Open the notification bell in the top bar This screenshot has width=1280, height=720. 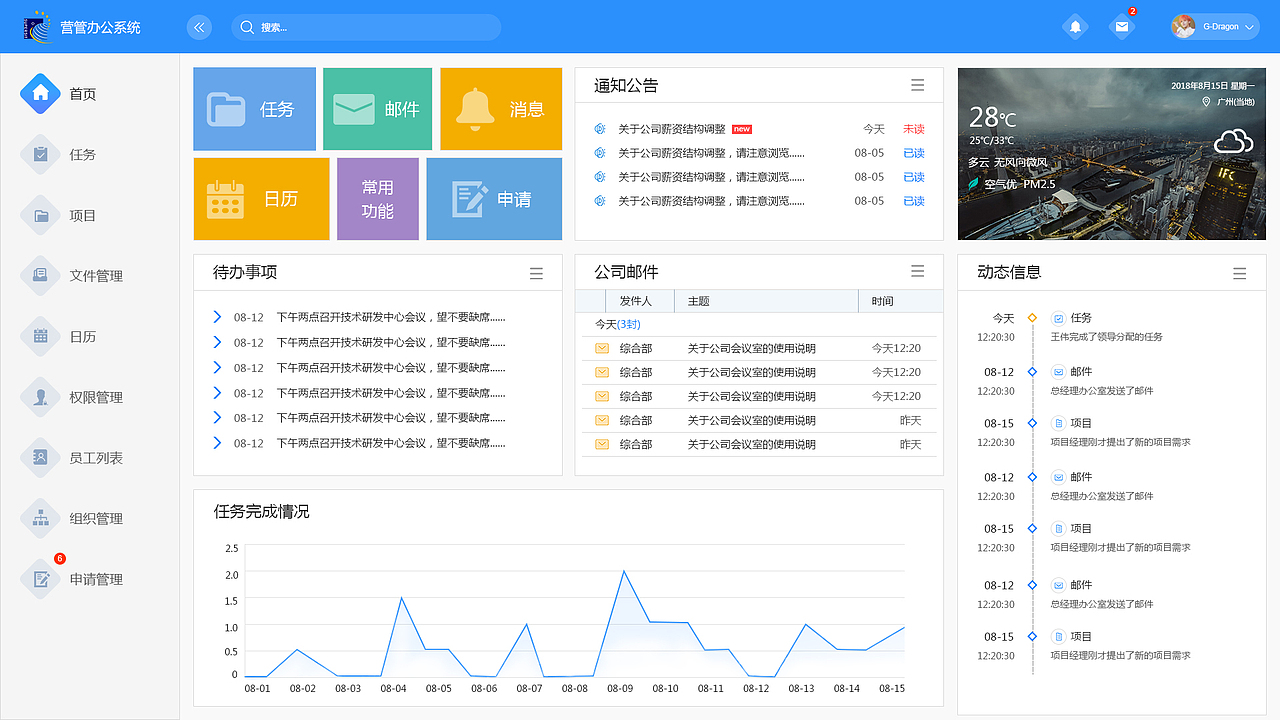pos(1075,26)
